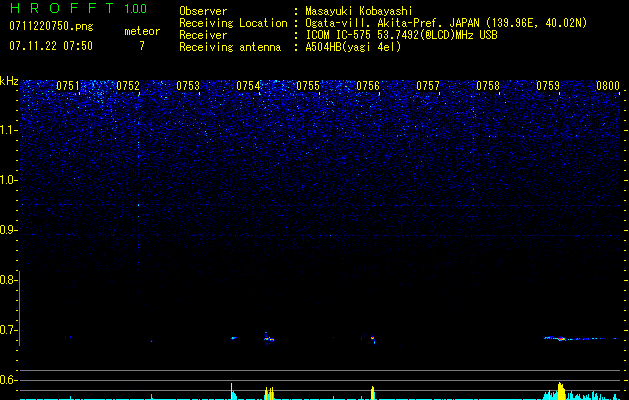Click the 'meteor' count label
Viewport: 629px width, 400px height.
[142, 31]
